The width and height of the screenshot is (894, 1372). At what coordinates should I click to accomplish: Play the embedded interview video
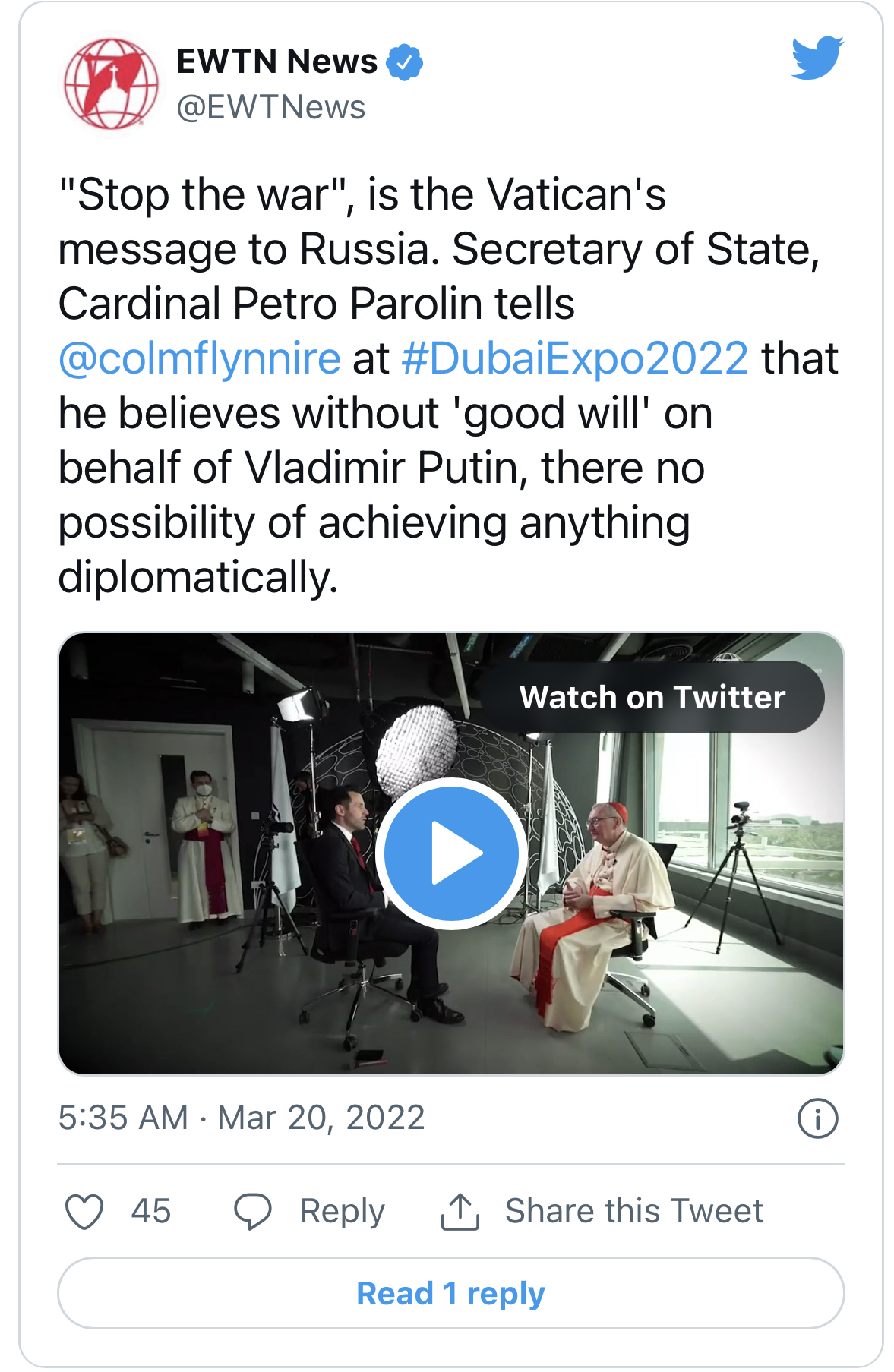coord(451,853)
